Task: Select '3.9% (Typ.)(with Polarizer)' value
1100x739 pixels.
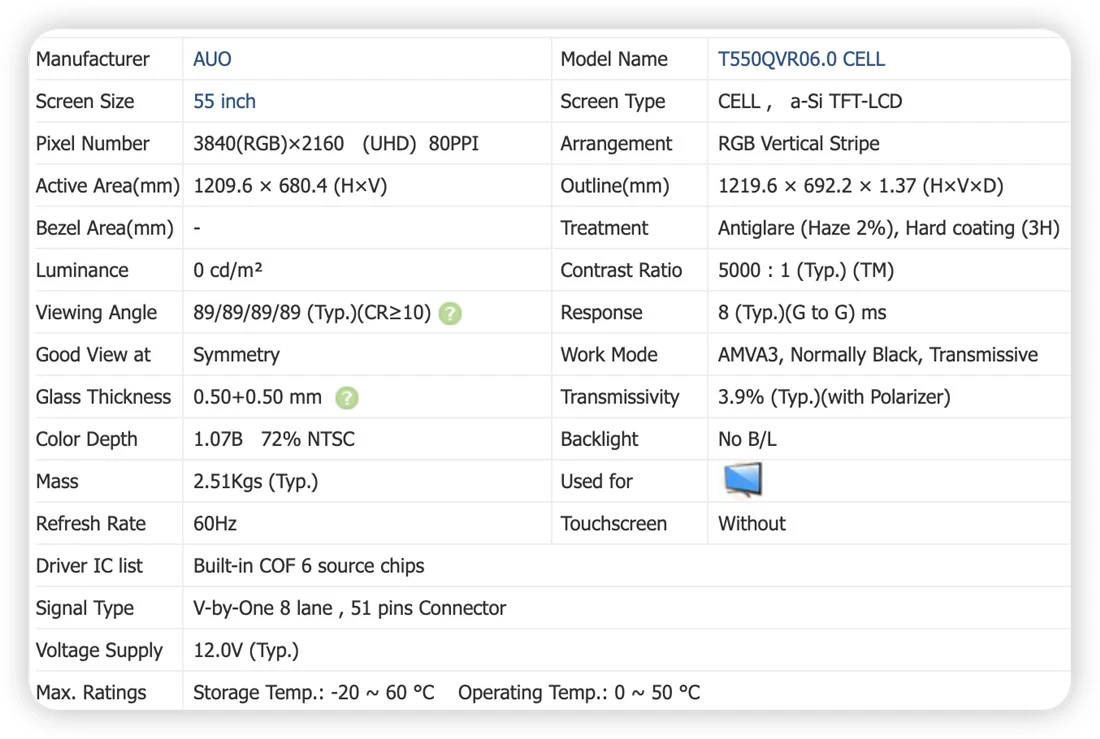Action: click(833, 397)
